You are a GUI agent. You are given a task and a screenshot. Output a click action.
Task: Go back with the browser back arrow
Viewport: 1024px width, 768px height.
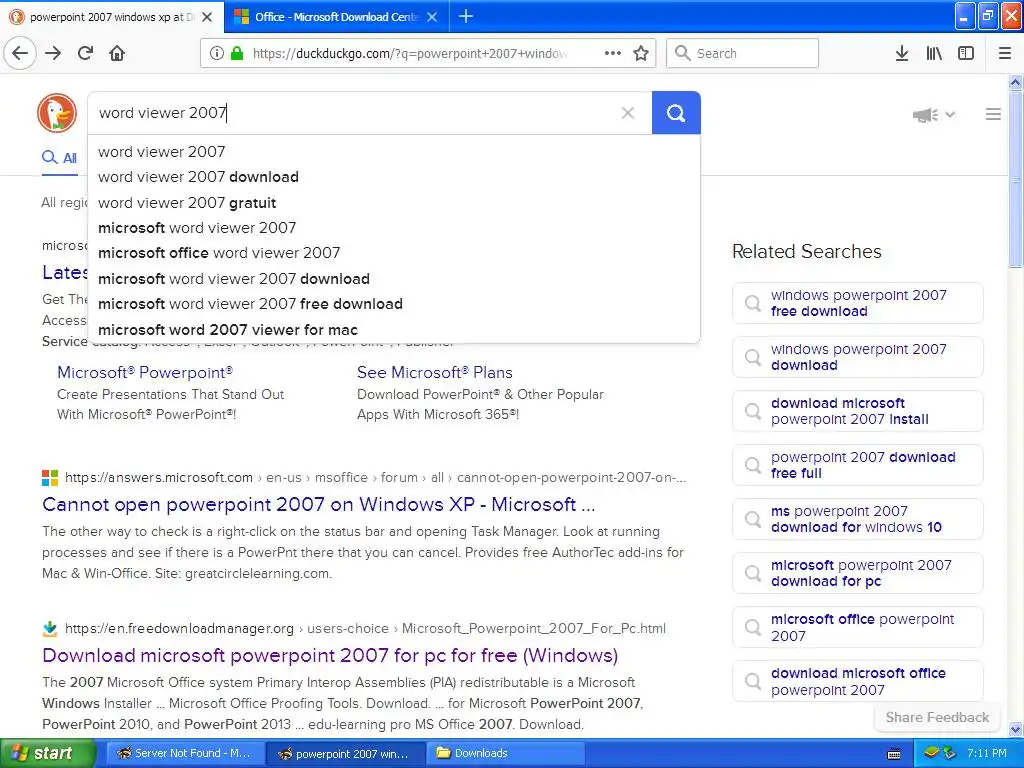click(x=20, y=53)
